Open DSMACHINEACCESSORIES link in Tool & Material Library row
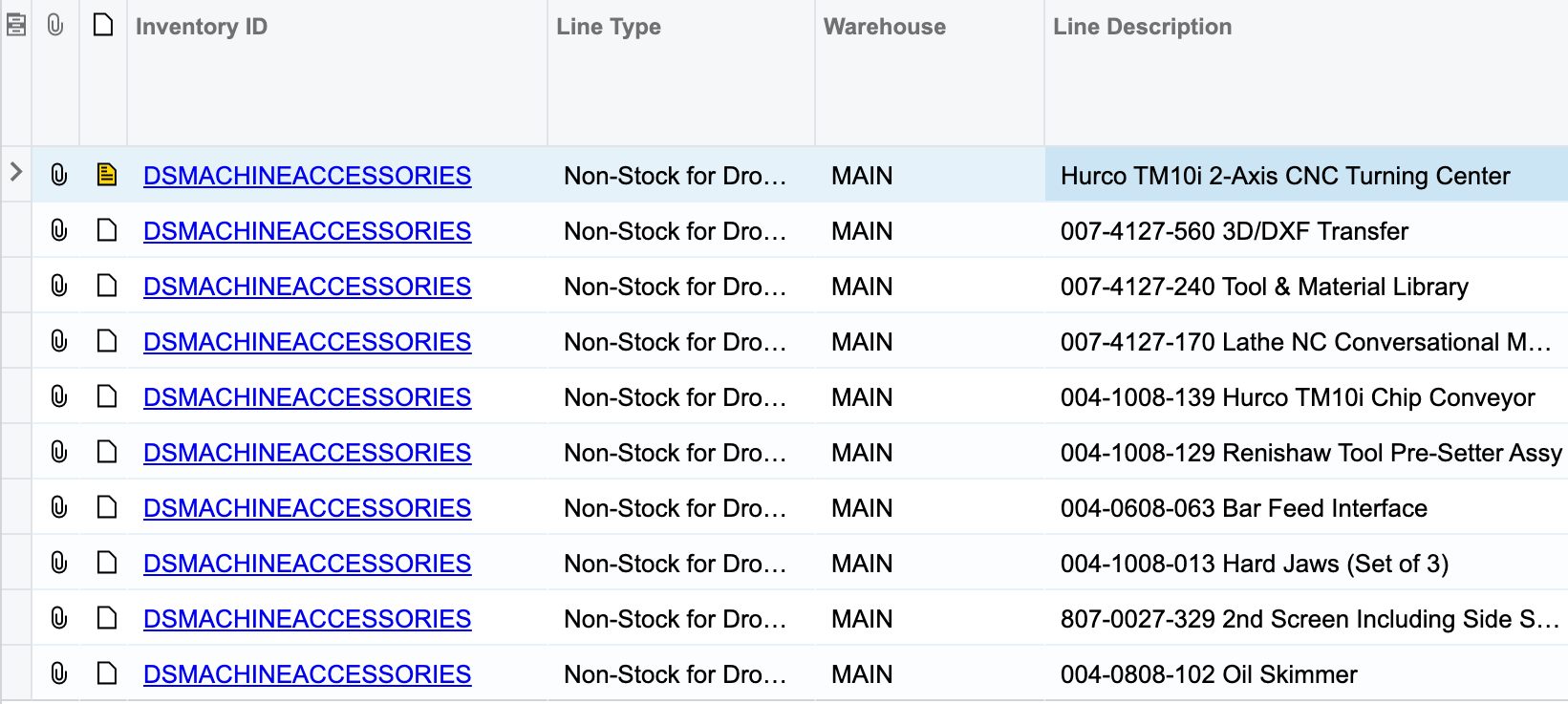Image resolution: width=1568 pixels, height=704 pixels. [307, 287]
